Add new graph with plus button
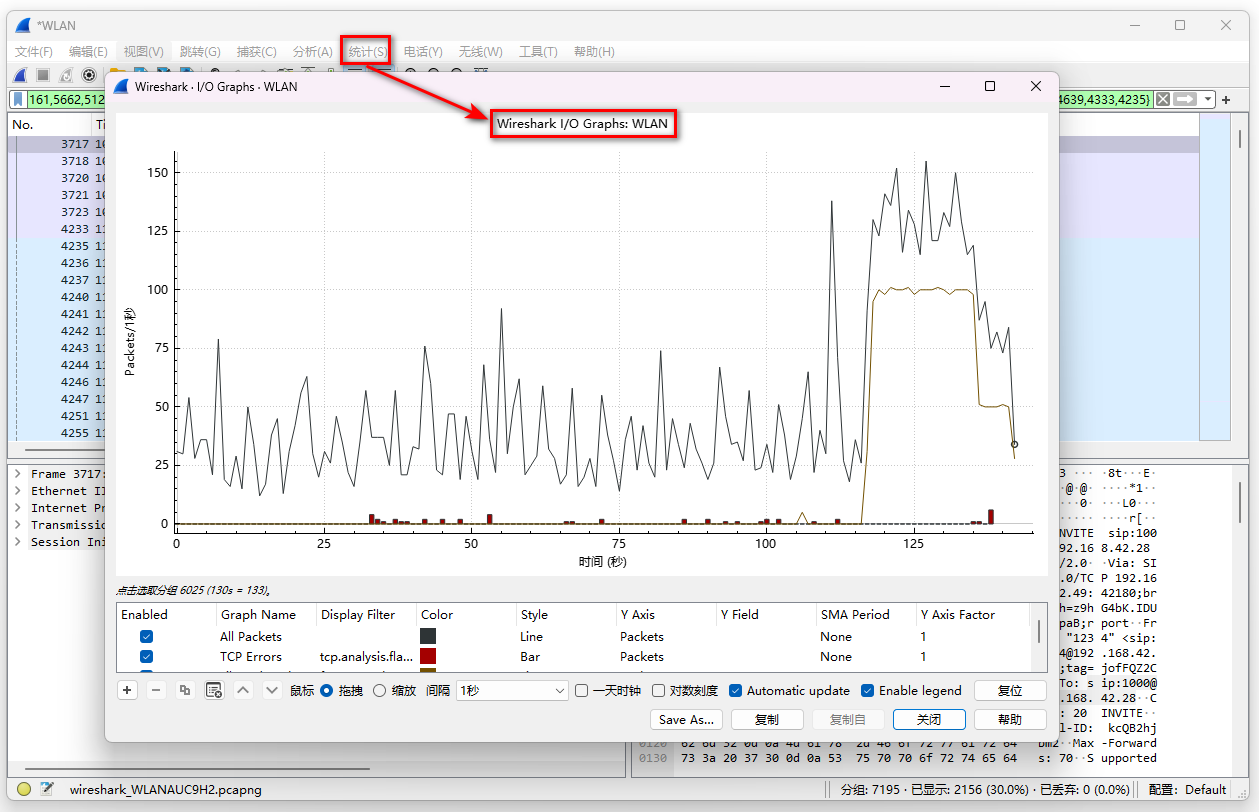 pyautogui.click(x=127, y=690)
